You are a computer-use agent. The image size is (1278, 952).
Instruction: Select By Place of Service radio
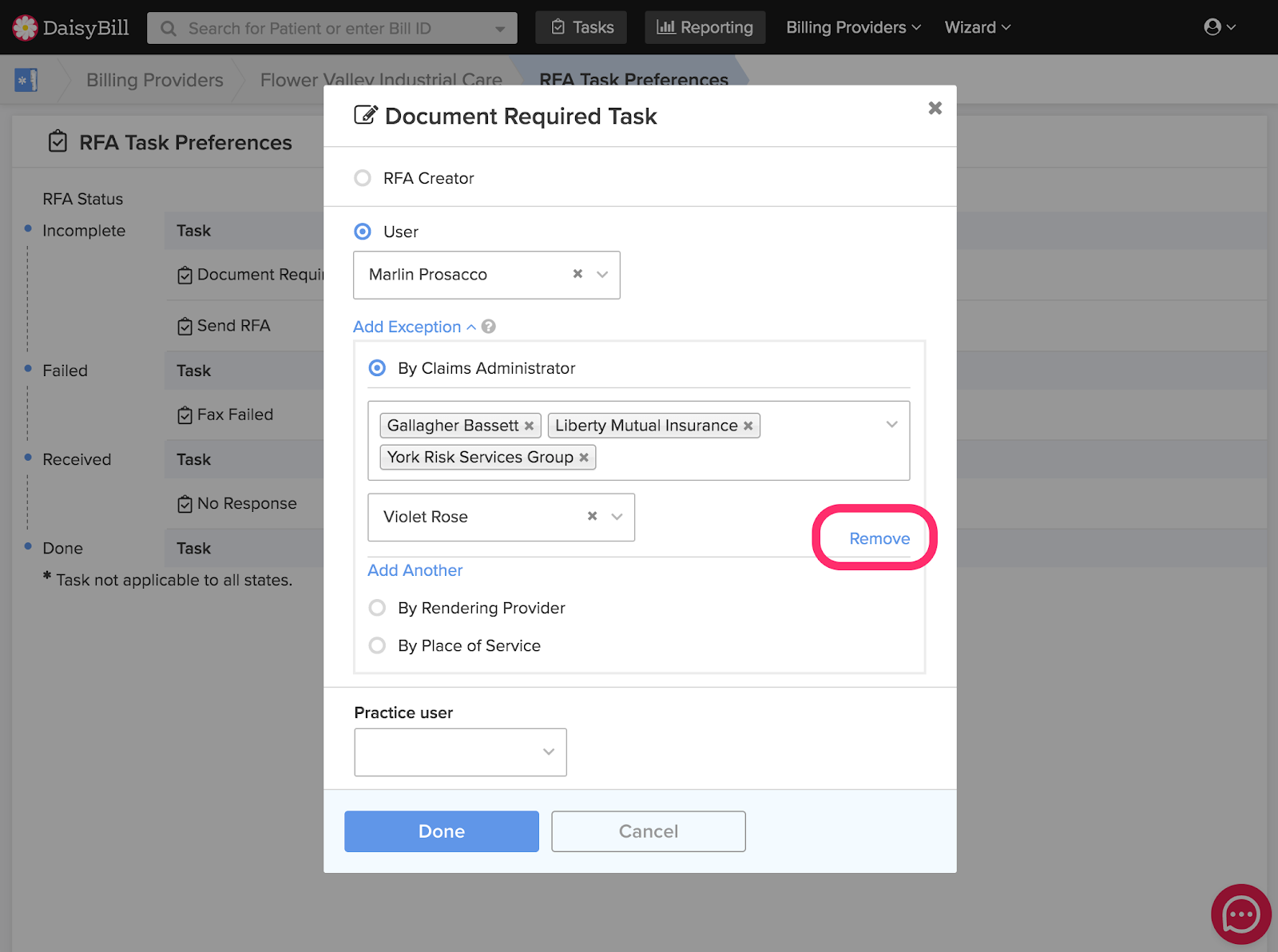click(x=377, y=645)
